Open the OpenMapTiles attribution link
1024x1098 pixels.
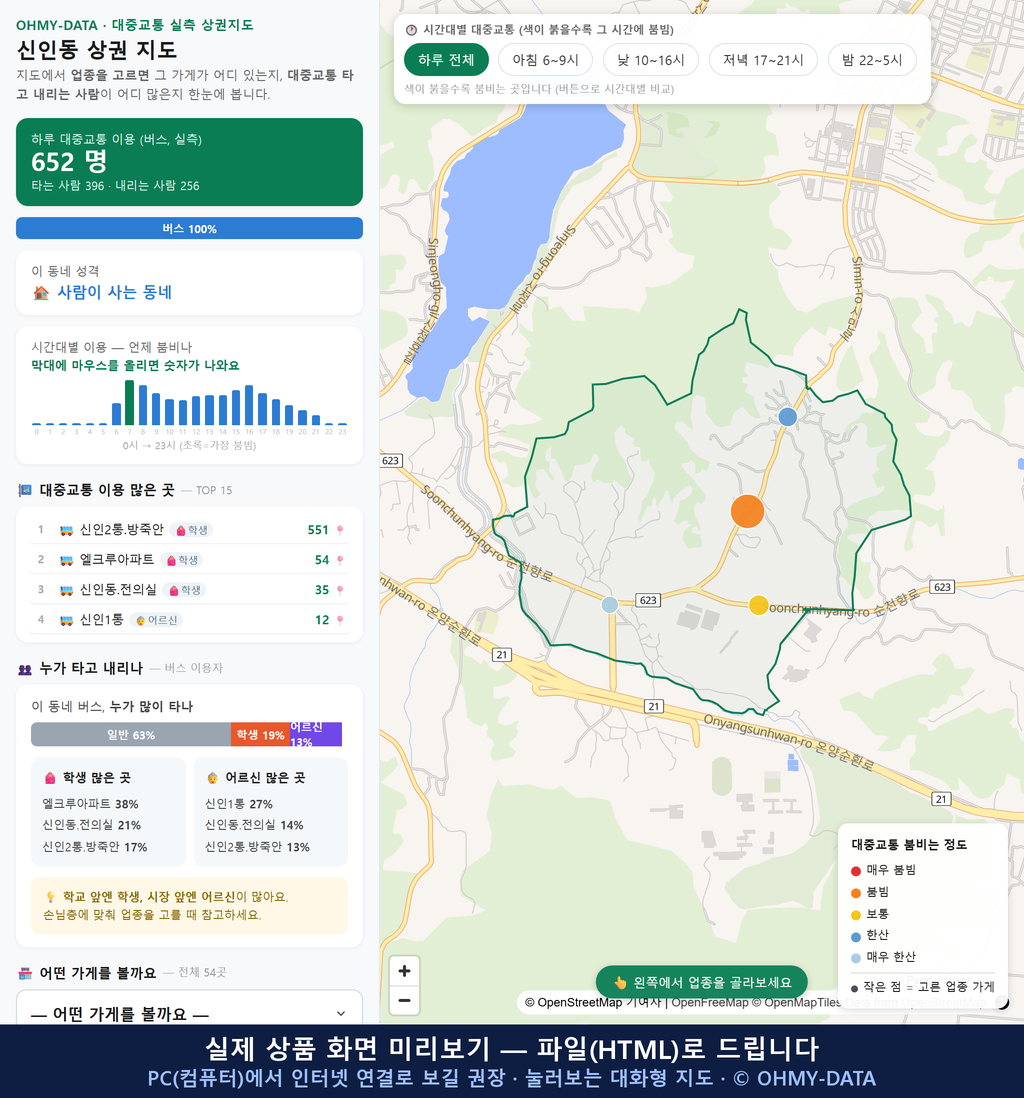click(x=796, y=1002)
